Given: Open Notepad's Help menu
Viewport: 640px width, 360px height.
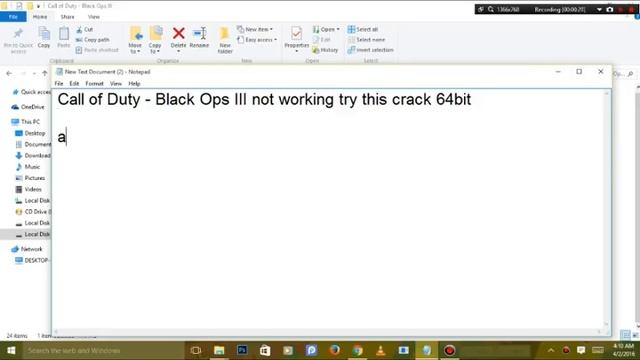Looking at the screenshot, I should click(x=134, y=83).
